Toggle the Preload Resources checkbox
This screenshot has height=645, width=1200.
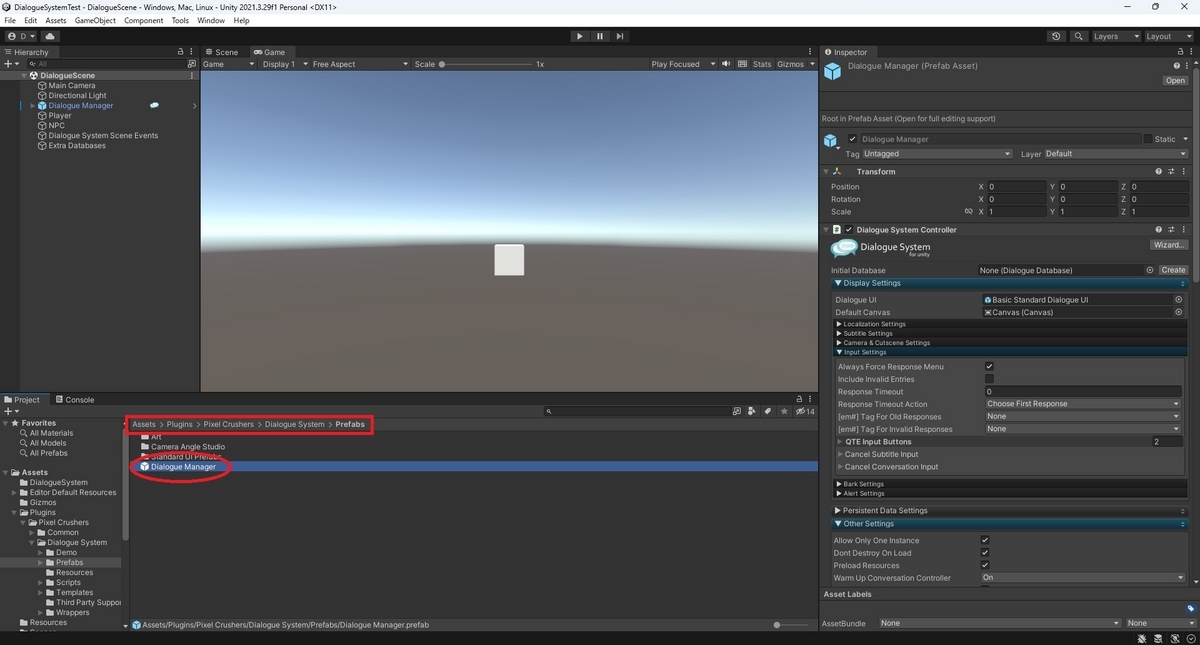pos(985,565)
